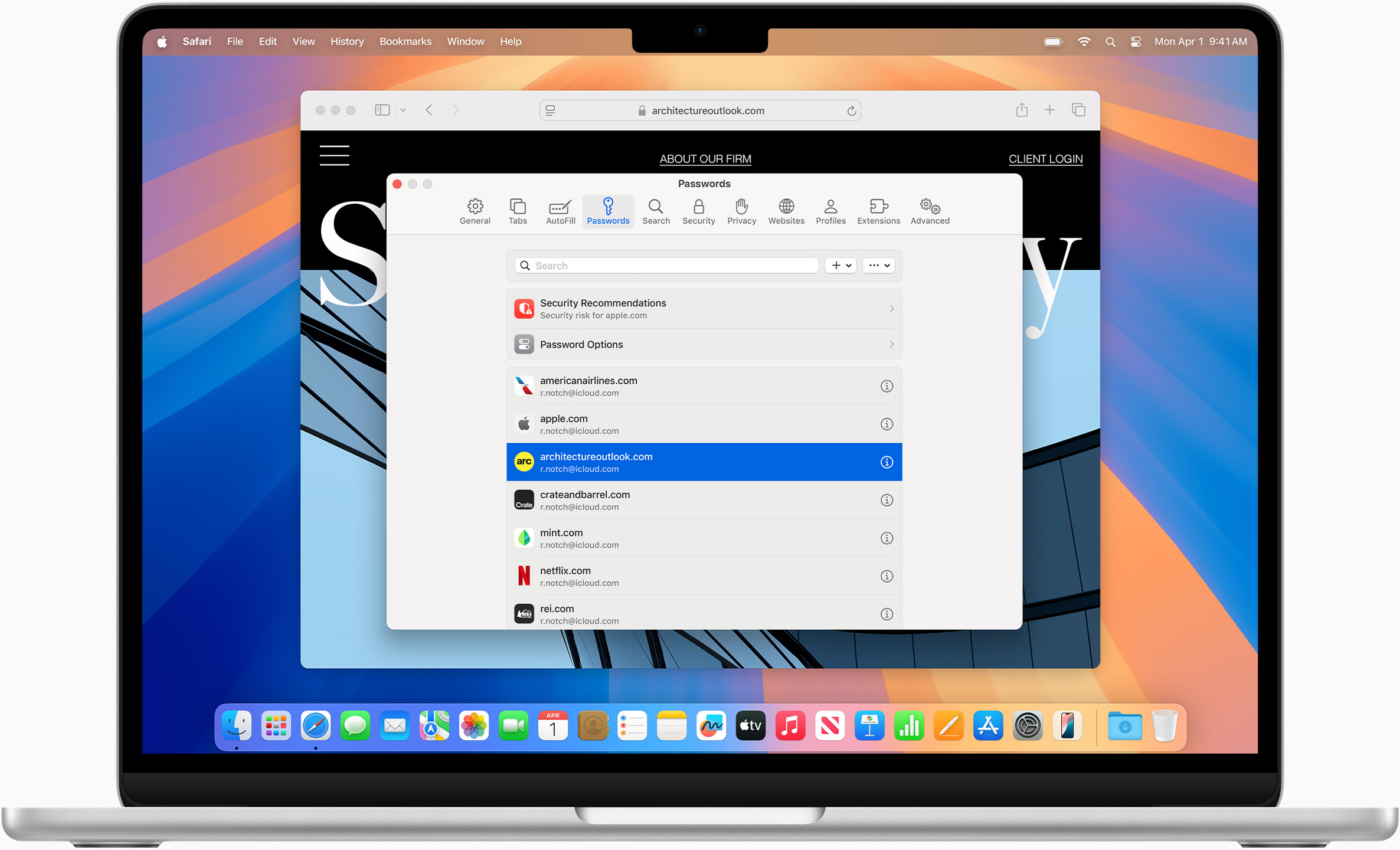Open the CLIENT LOGIN link
The height and width of the screenshot is (850, 1400).
(x=1045, y=158)
